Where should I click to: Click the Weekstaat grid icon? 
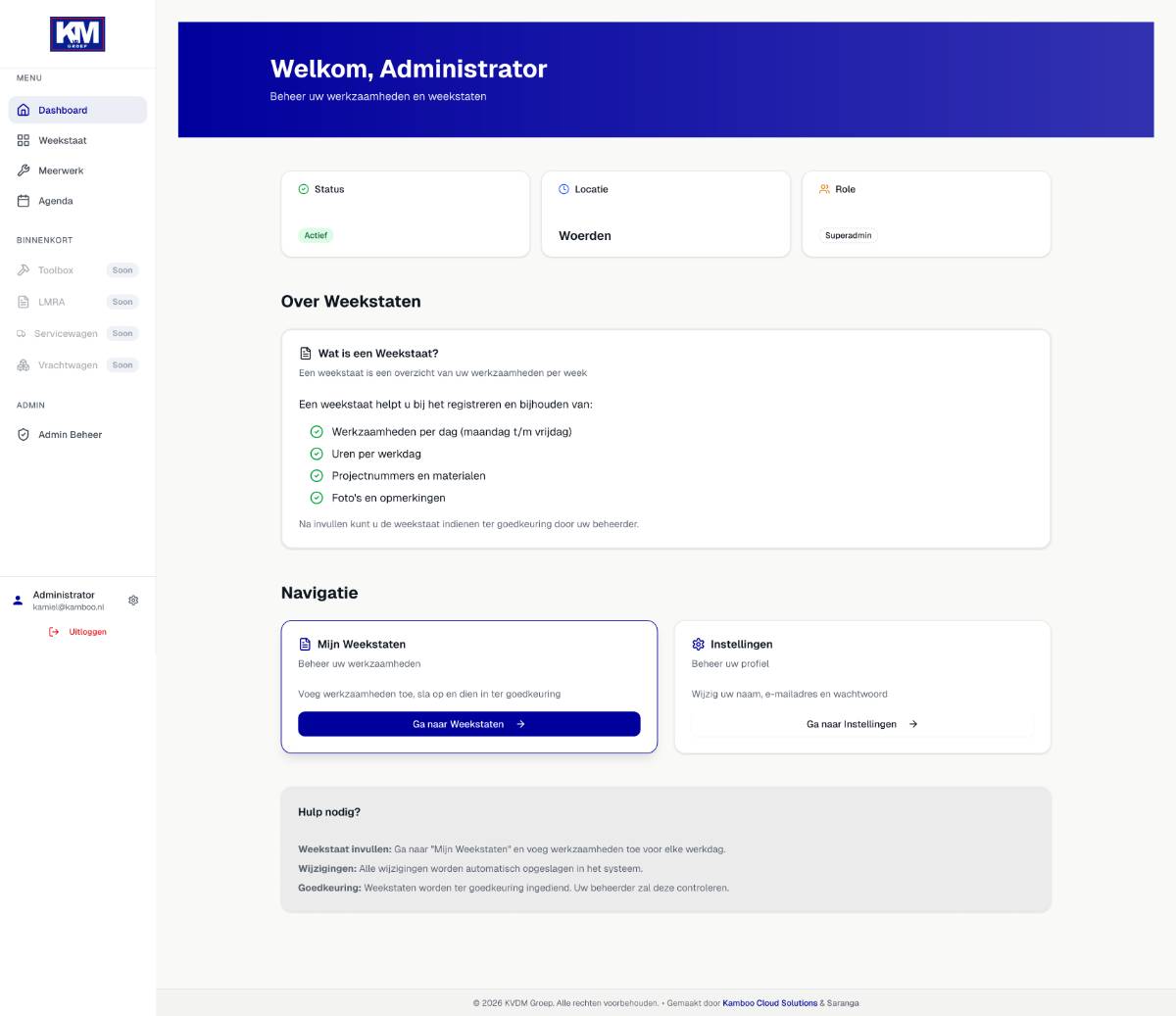coord(24,141)
